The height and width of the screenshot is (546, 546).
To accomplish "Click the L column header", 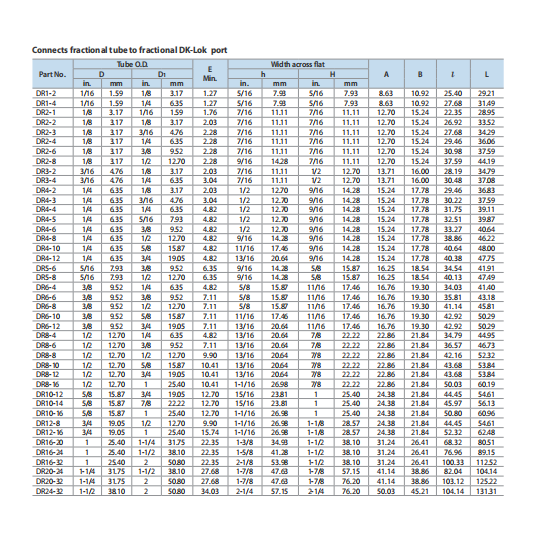I will tap(487, 74).
